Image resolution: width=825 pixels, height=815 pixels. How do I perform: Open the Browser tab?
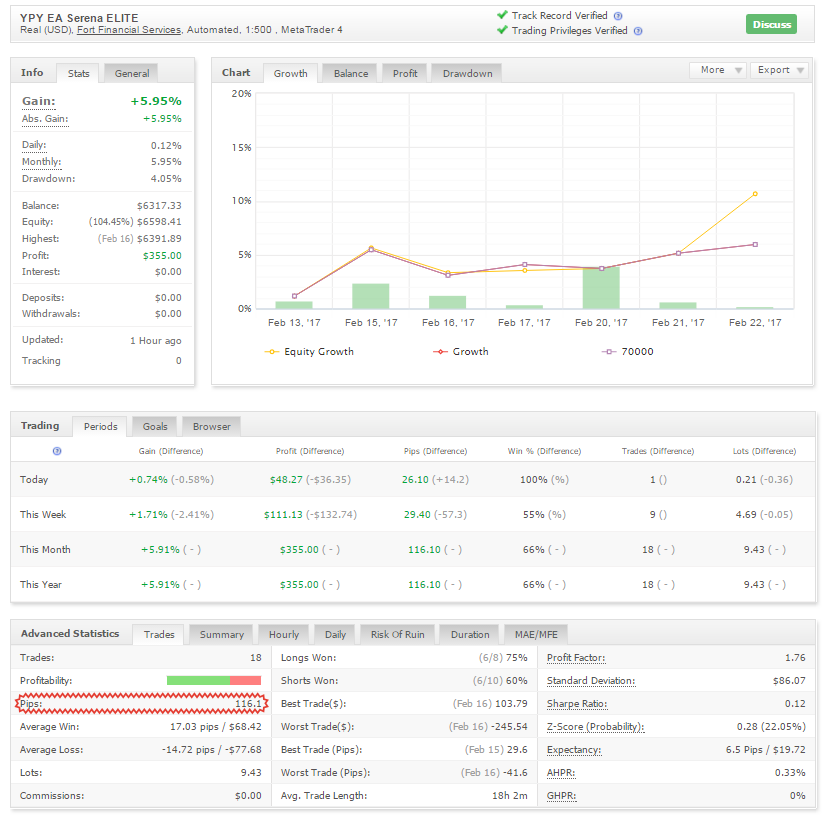click(x=212, y=427)
